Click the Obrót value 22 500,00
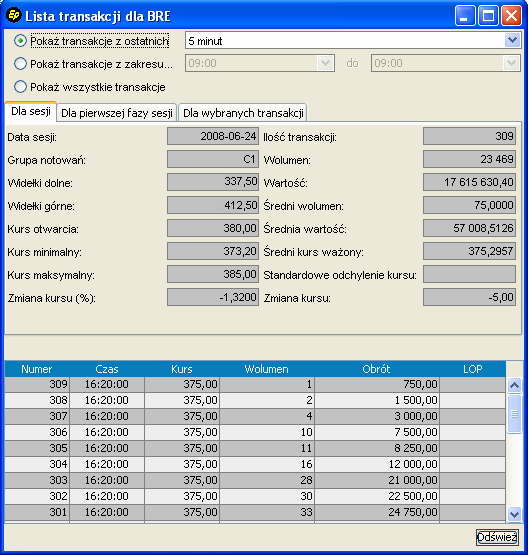 point(377,496)
